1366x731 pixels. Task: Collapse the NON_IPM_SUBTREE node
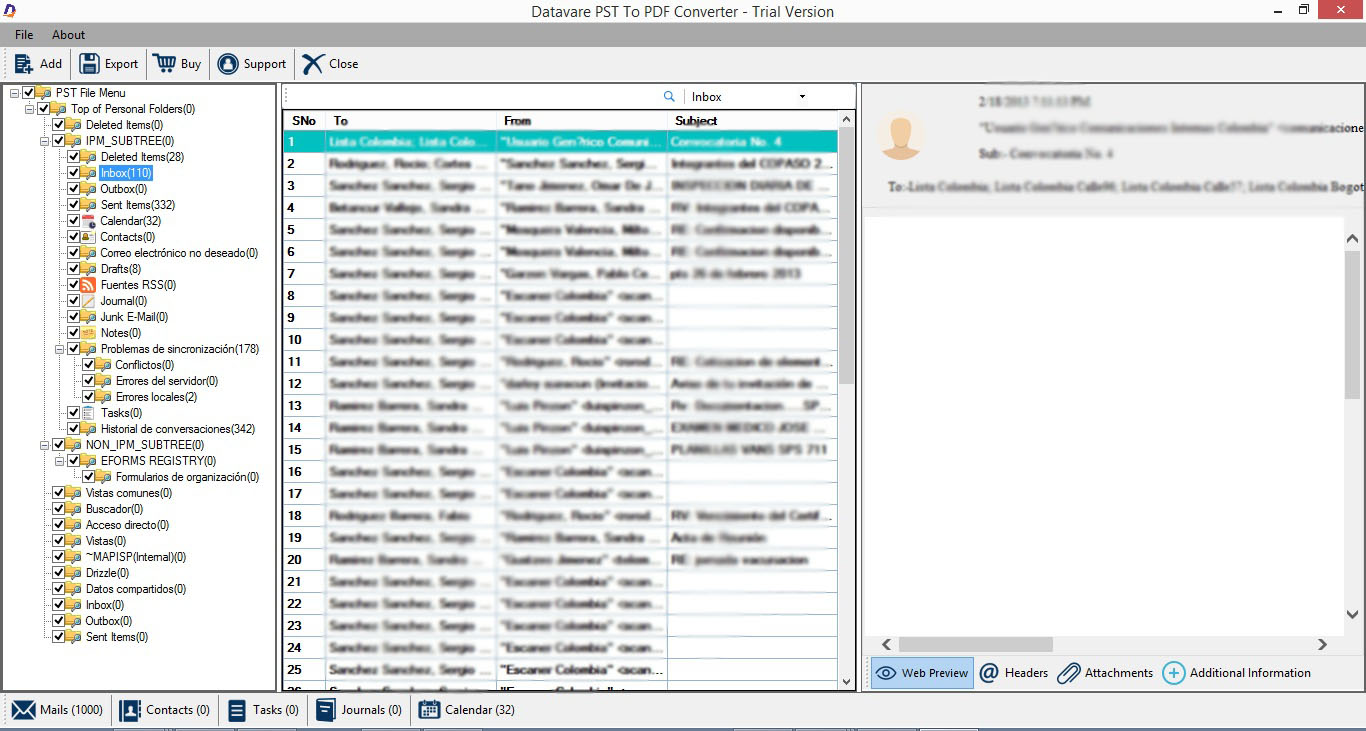tap(44, 445)
